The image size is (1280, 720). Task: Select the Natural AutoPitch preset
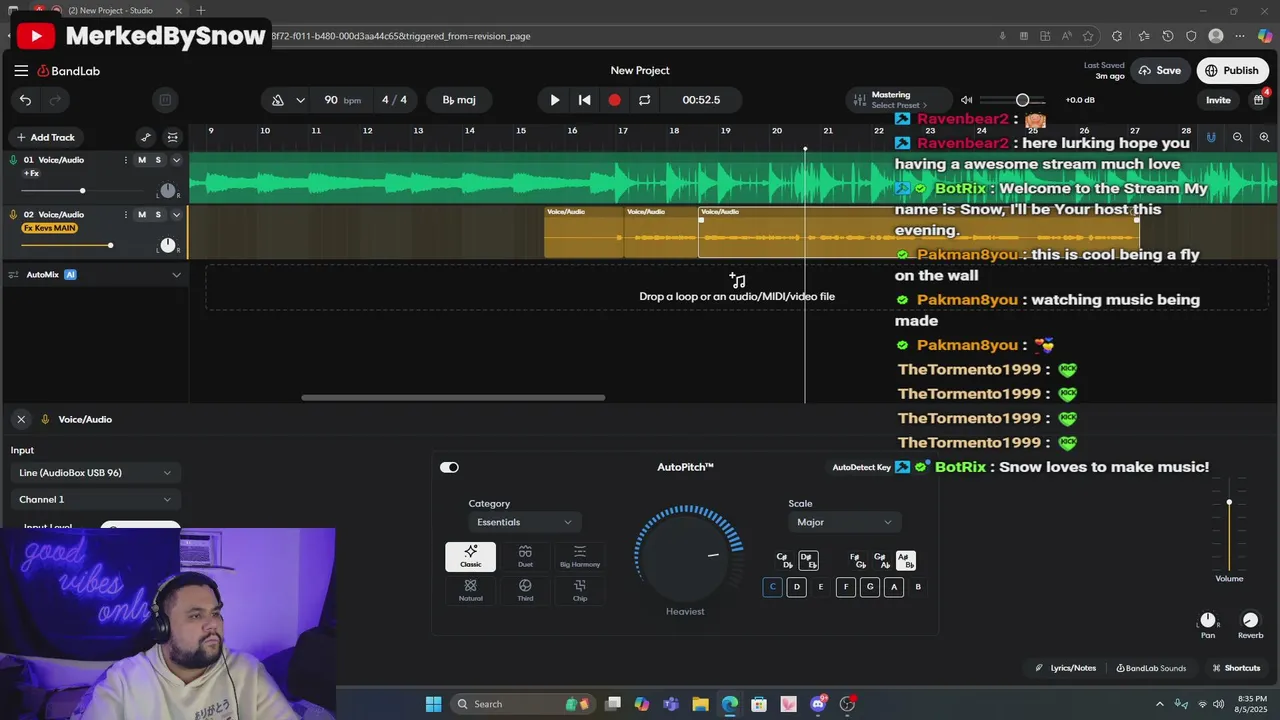pyautogui.click(x=470, y=590)
